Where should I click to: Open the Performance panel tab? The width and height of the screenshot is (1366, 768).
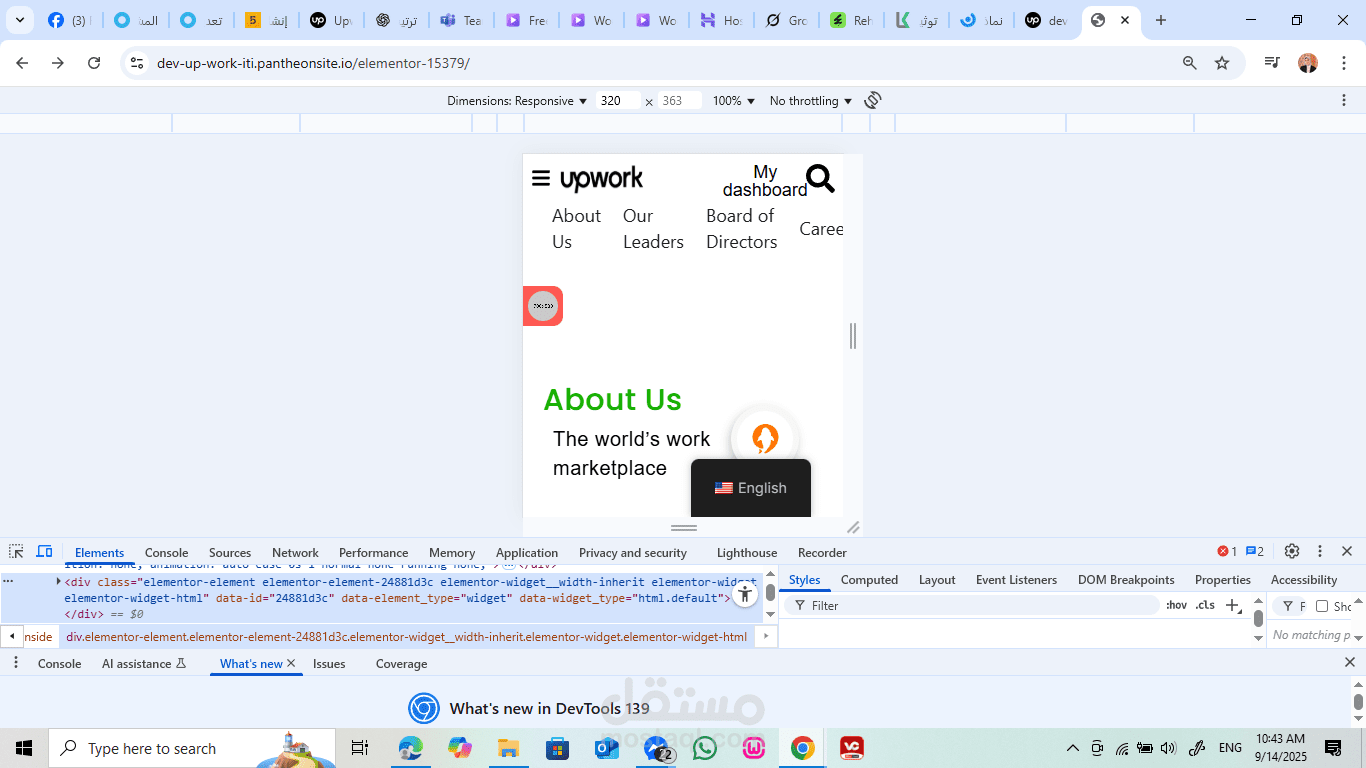tap(373, 552)
